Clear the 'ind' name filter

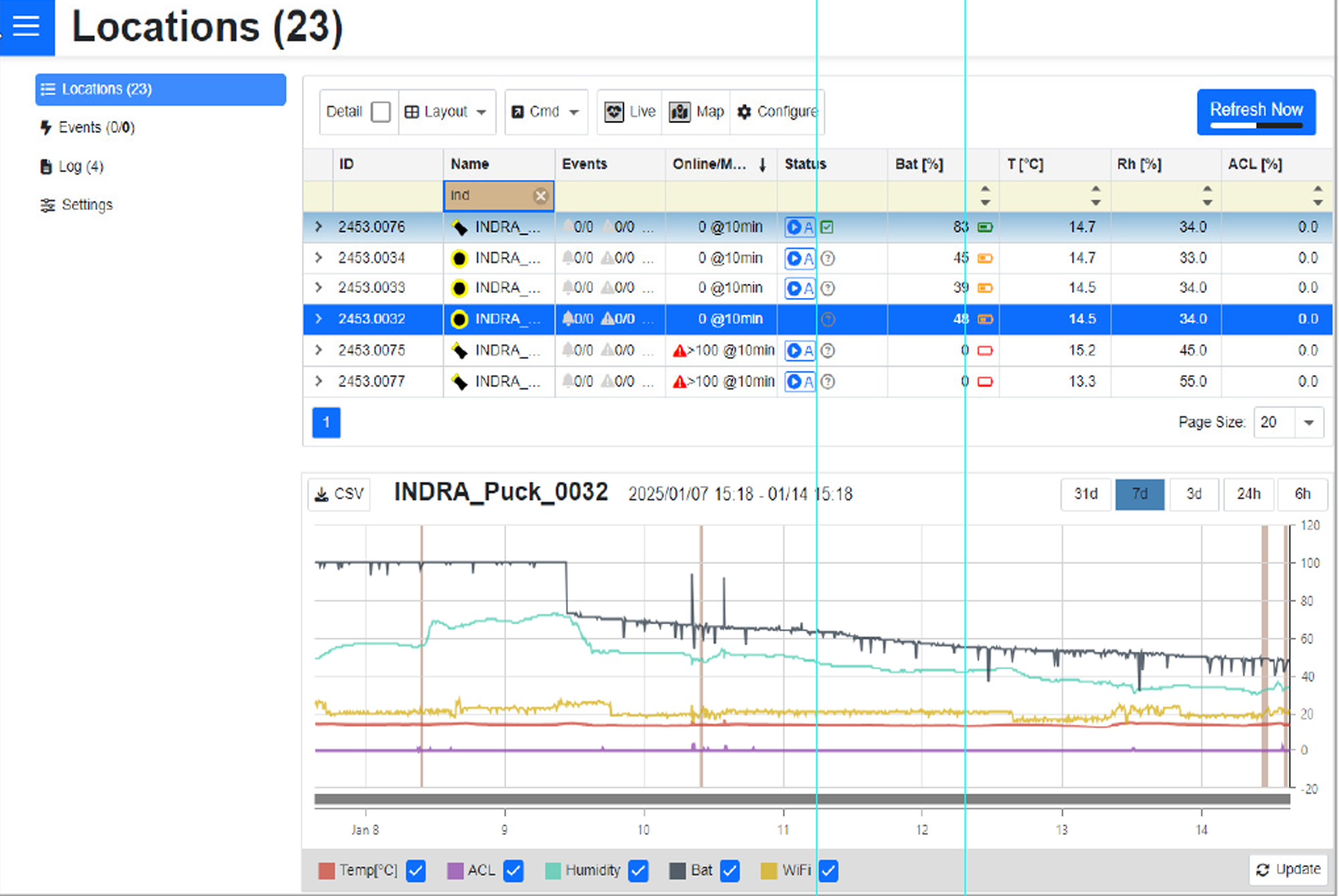coord(540,195)
